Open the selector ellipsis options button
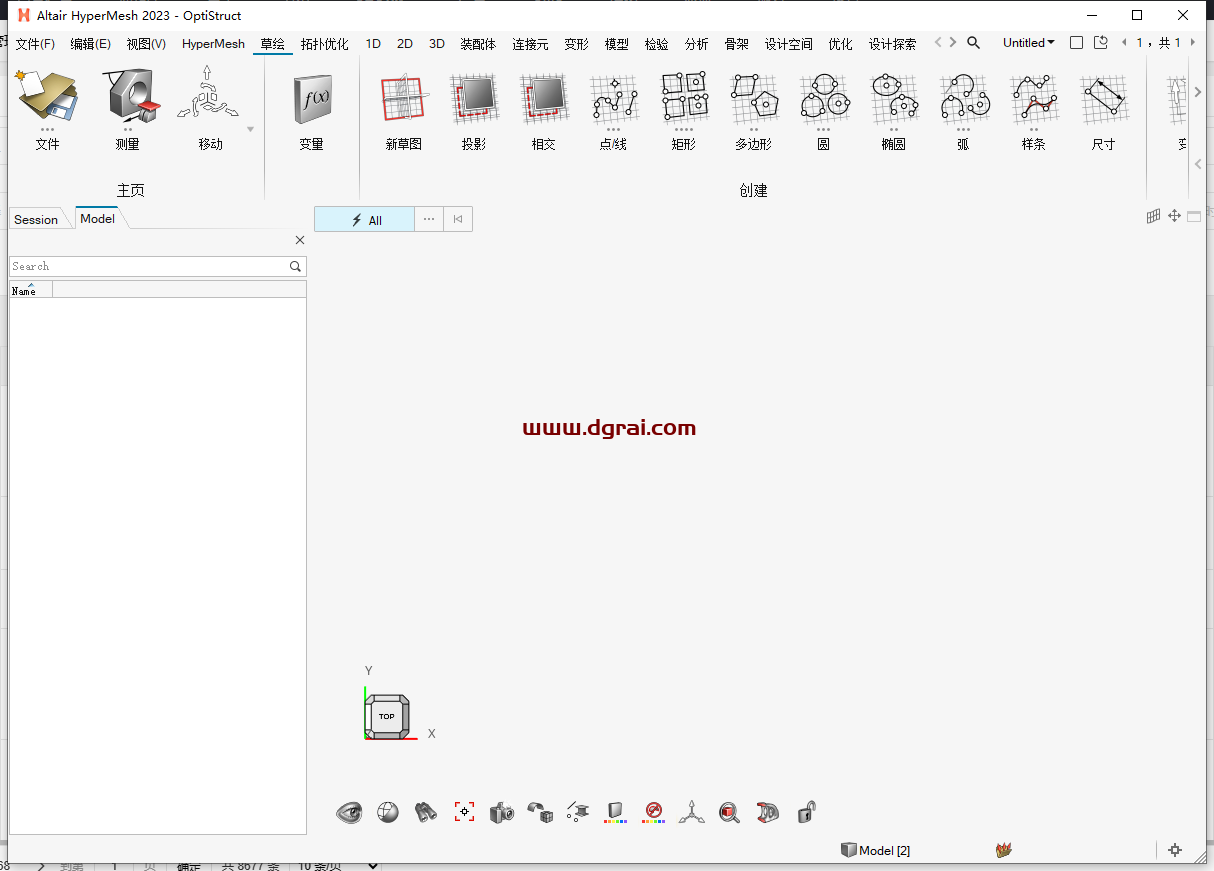The height and width of the screenshot is (871, 1214). click(x=429, y=220)
